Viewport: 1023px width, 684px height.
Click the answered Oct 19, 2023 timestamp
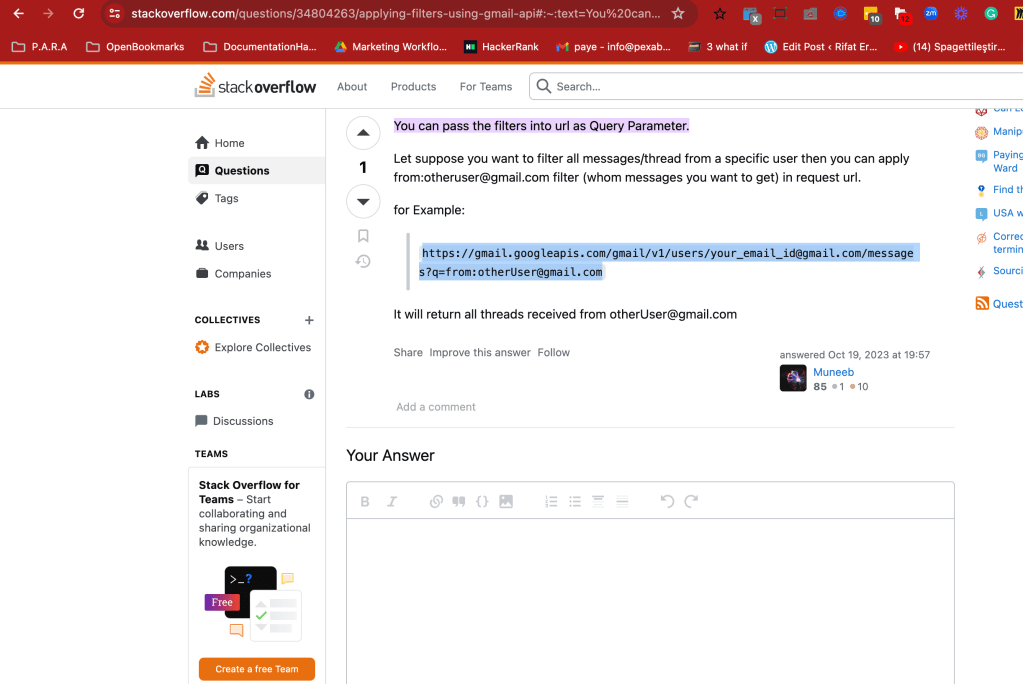click(x=855, y=354)
